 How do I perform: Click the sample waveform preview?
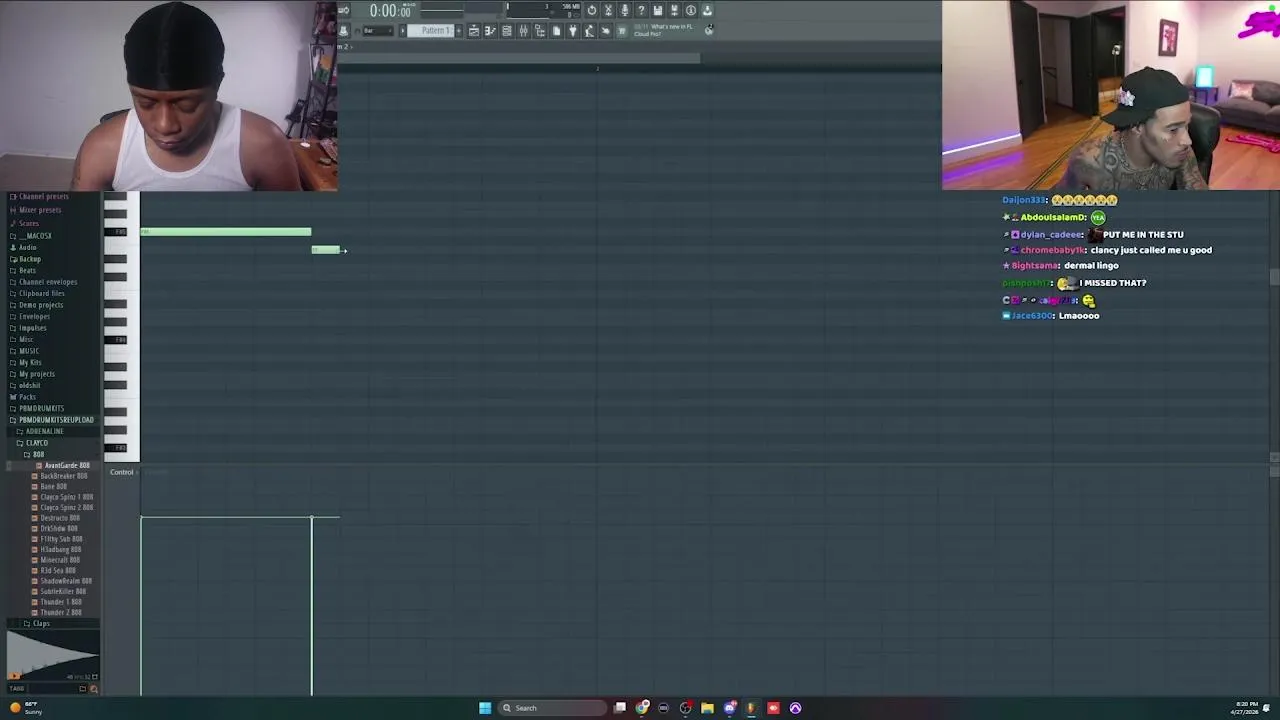click(53, 656)
